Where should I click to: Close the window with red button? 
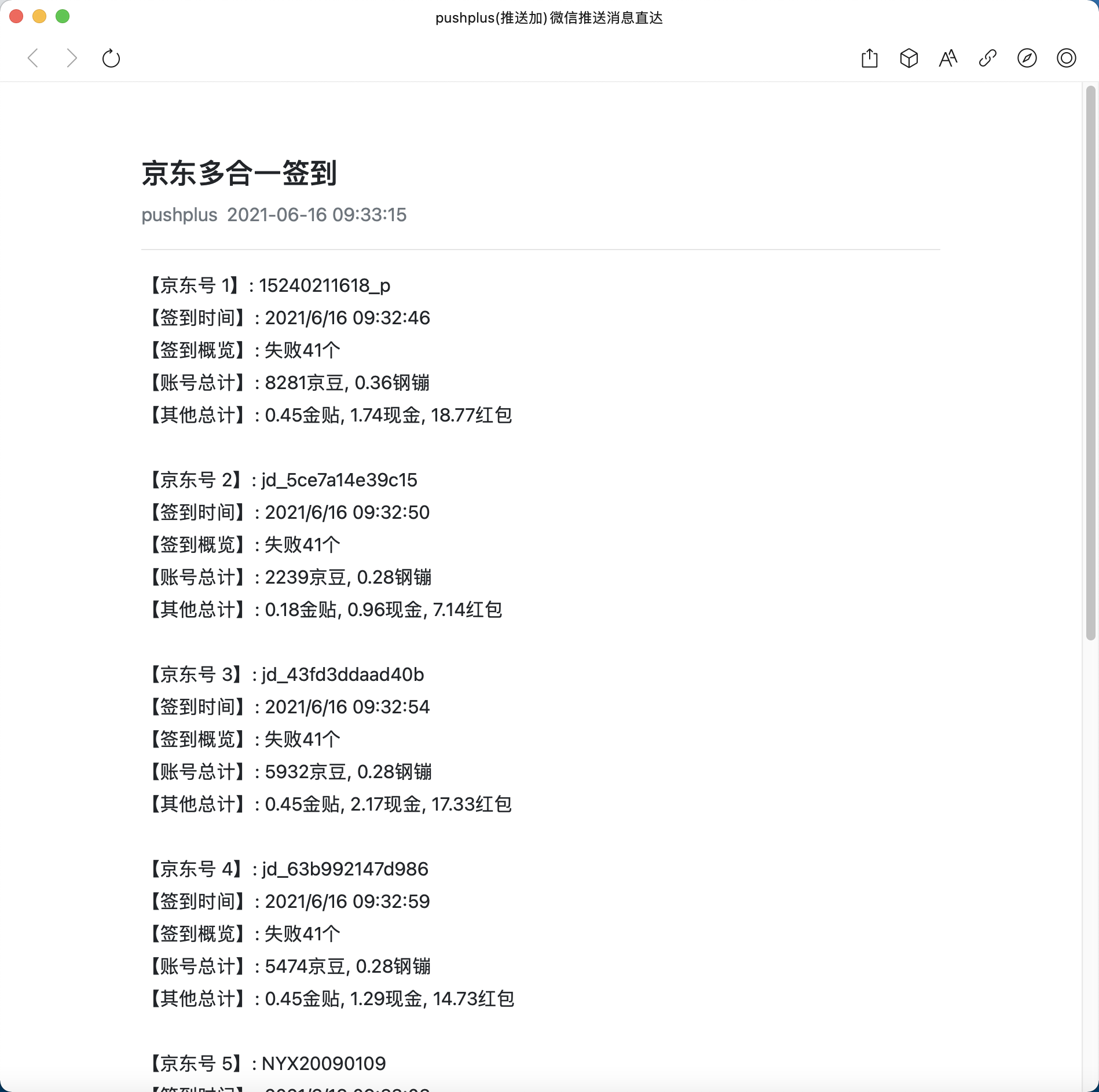17,17
